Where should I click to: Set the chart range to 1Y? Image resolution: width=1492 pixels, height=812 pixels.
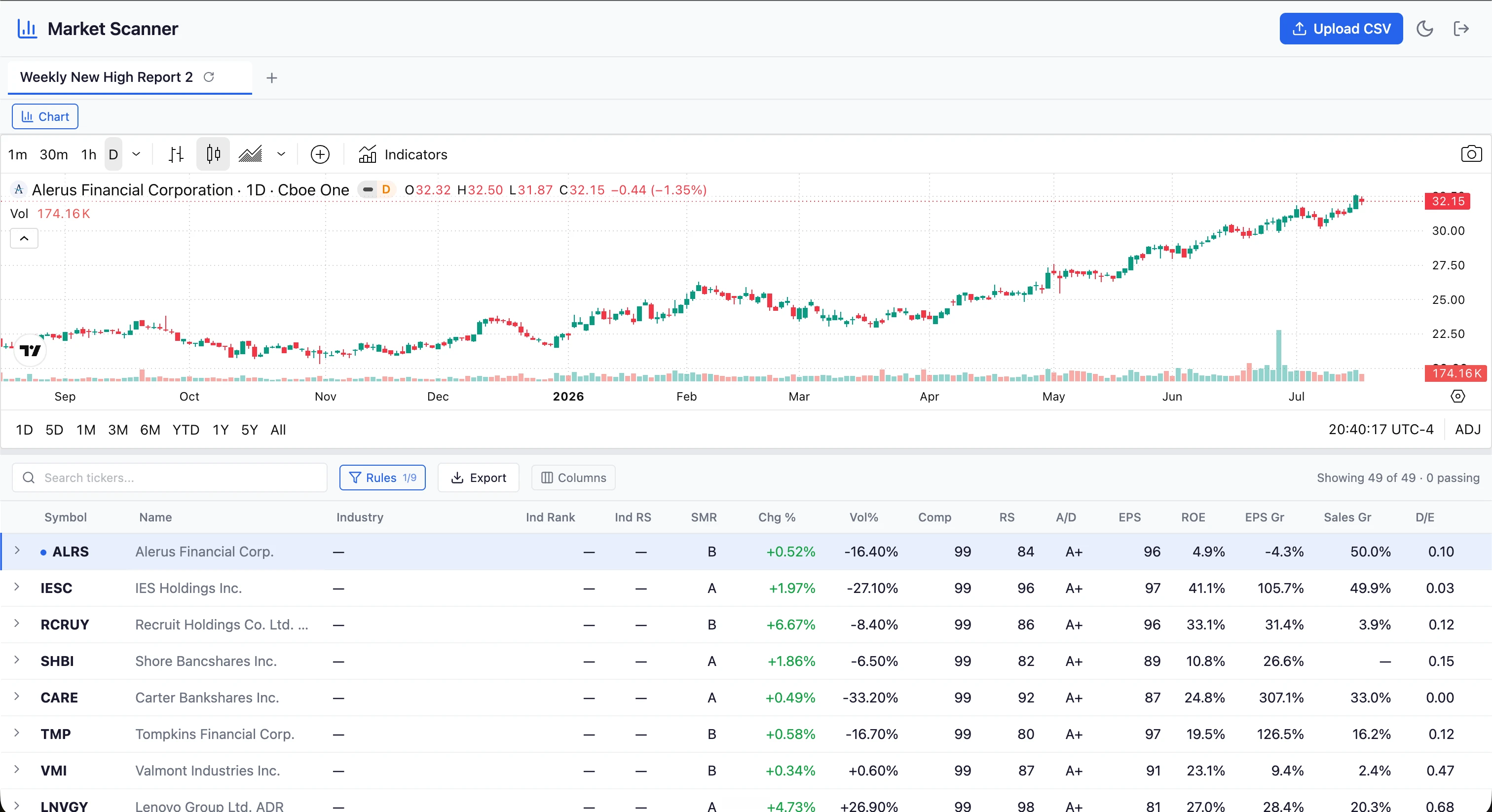221,430
